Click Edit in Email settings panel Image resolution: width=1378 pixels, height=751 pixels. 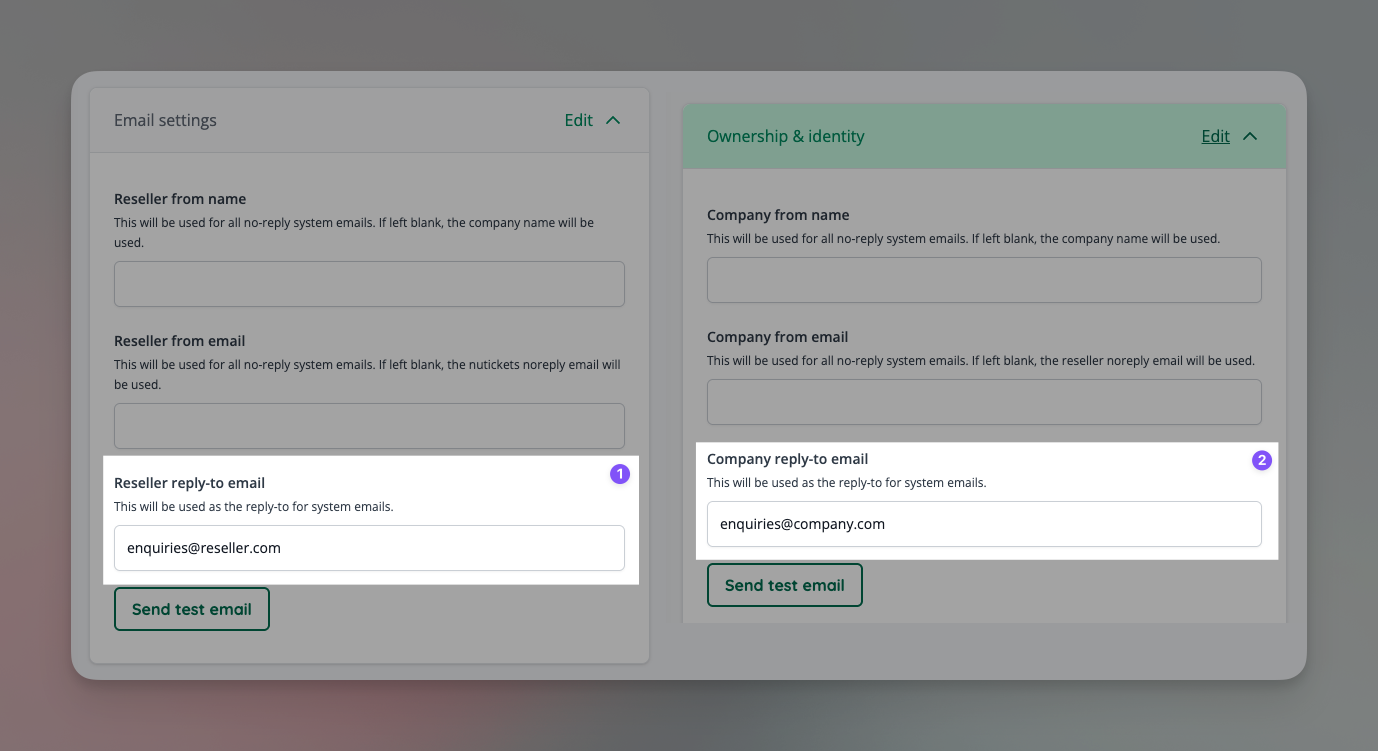point(578,120)
